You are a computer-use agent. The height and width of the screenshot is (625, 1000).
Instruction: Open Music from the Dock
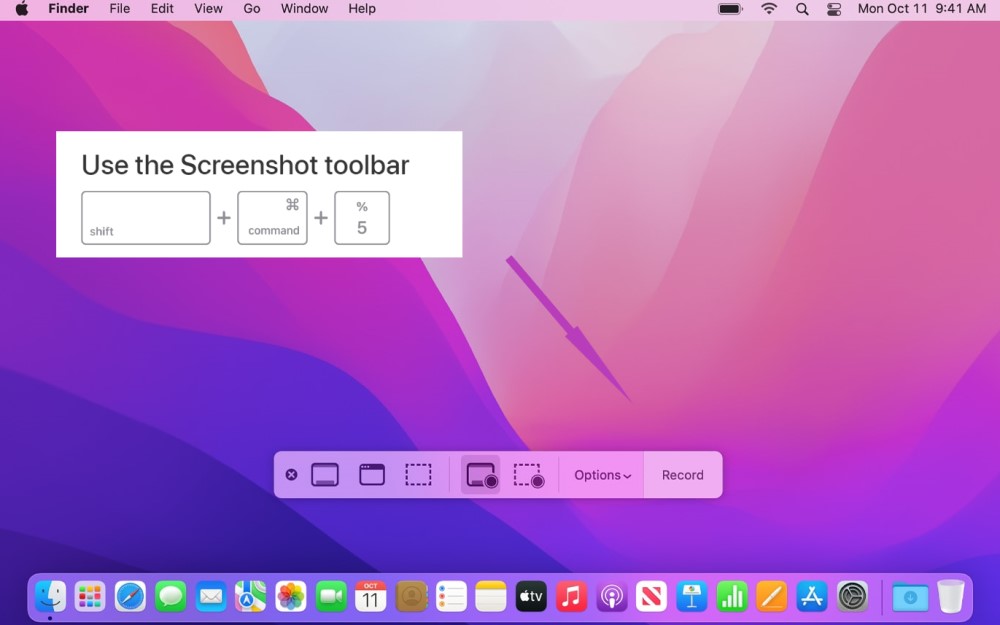[571, 597]
